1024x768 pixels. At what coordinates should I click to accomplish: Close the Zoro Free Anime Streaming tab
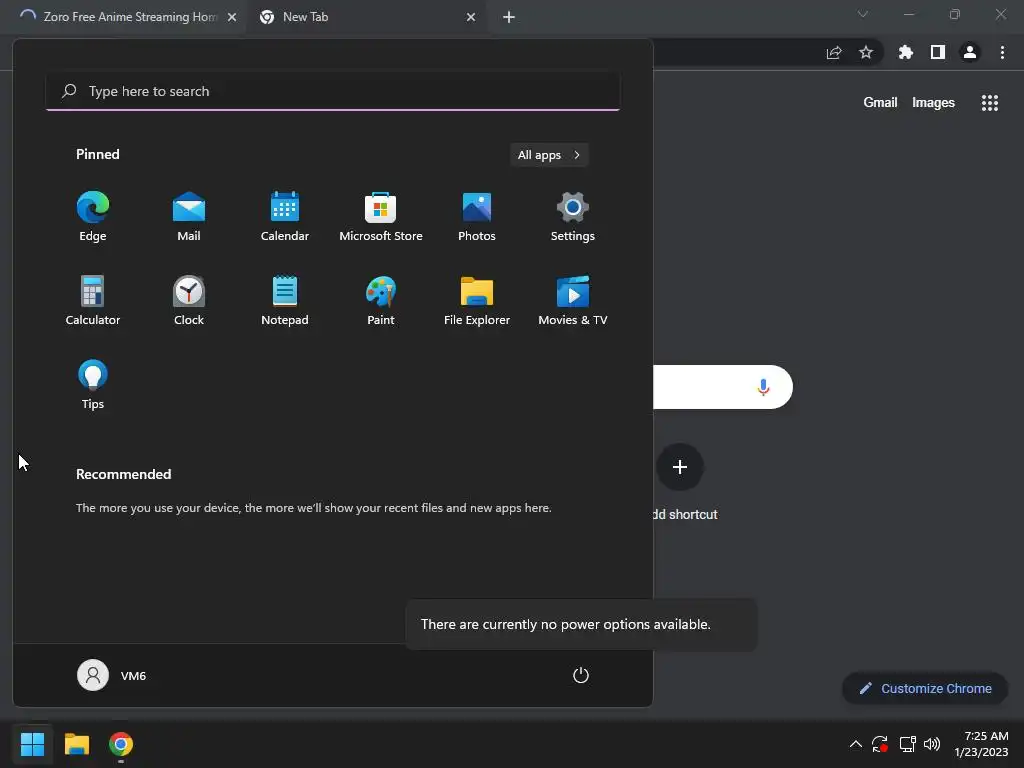coord(232,17)
